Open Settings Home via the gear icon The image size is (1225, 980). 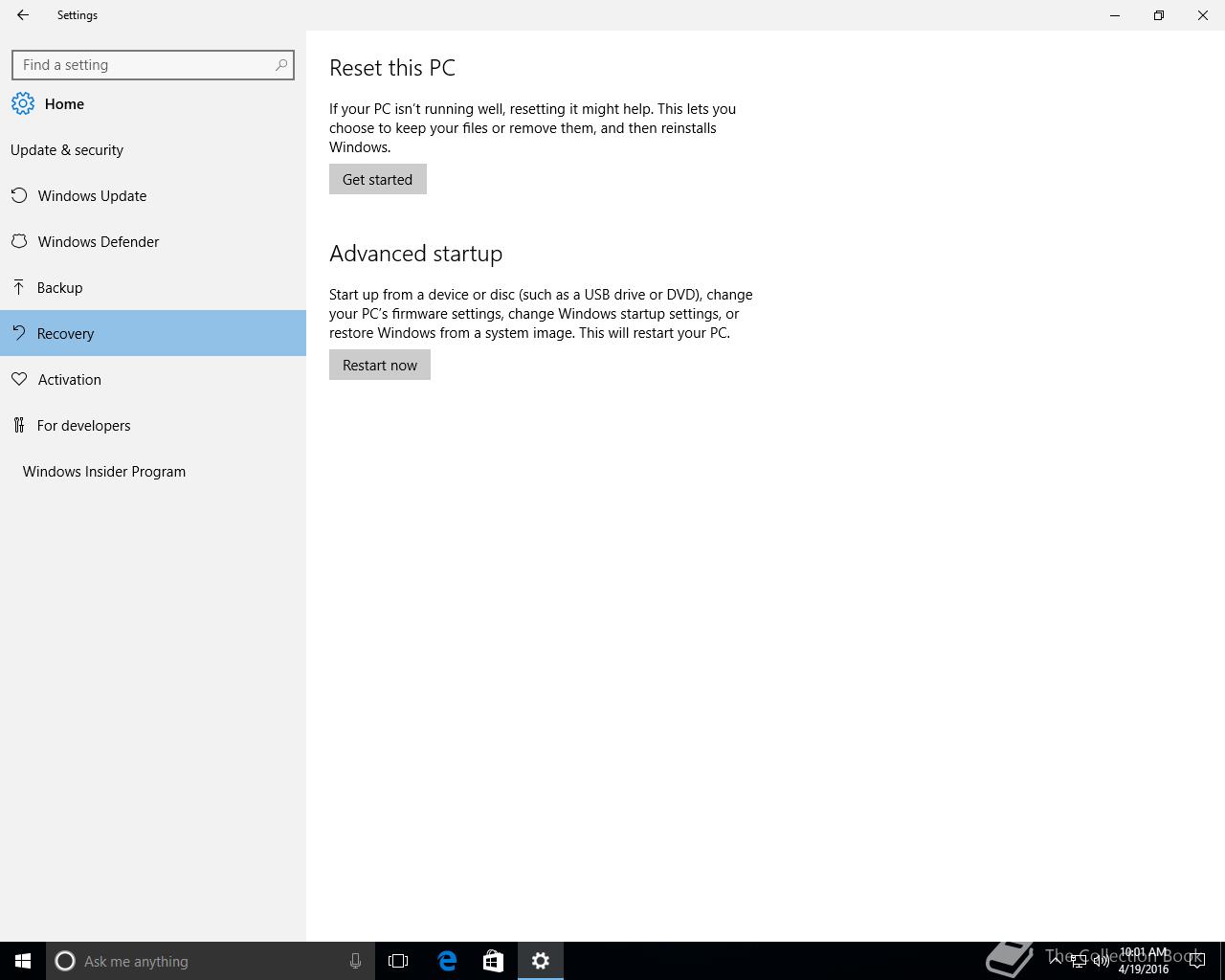pos(23,103)
